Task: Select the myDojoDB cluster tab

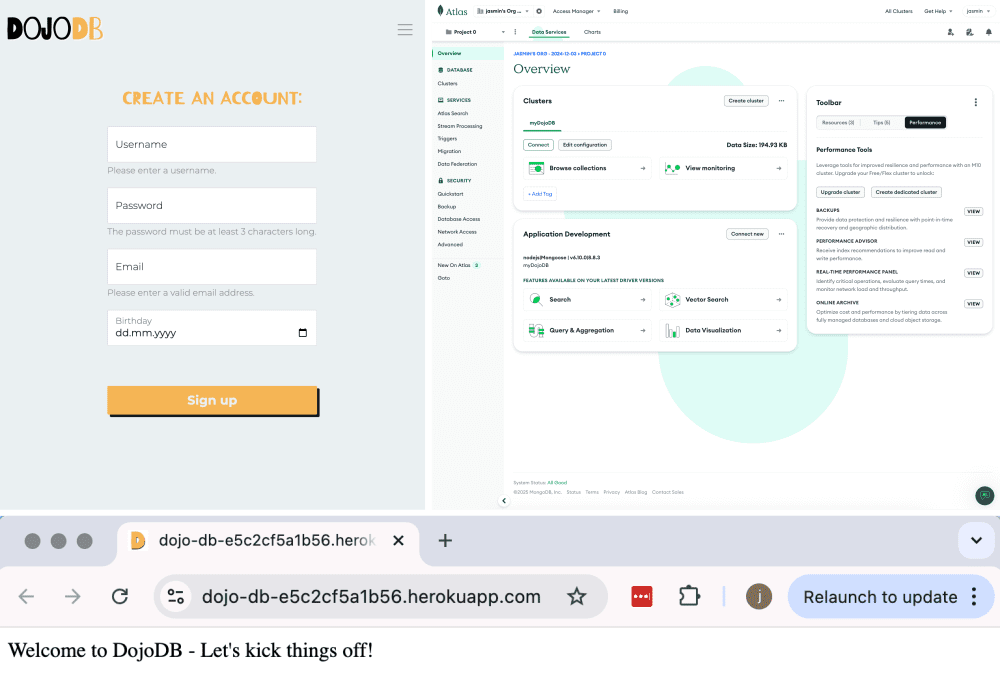Action: [x=542, y=123]
